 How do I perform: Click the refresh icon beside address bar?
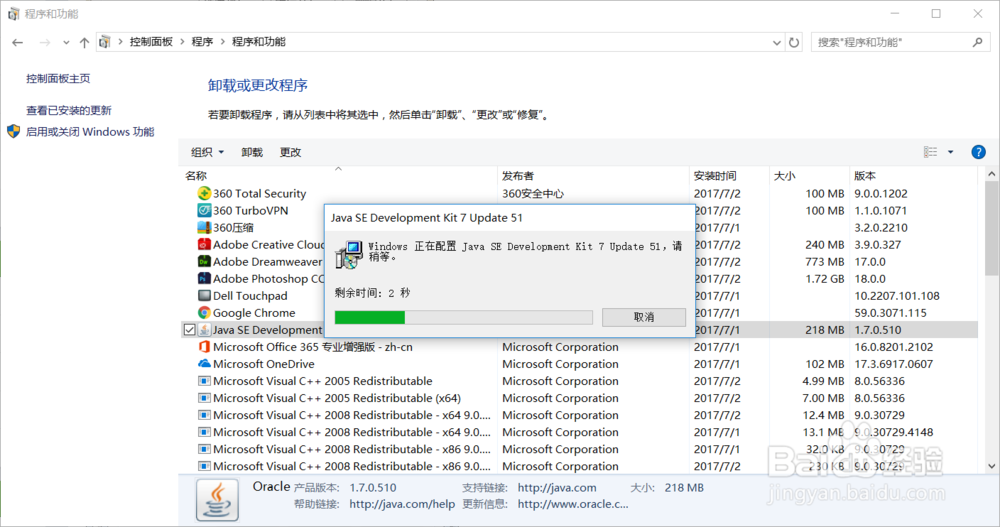pos(794,42)
